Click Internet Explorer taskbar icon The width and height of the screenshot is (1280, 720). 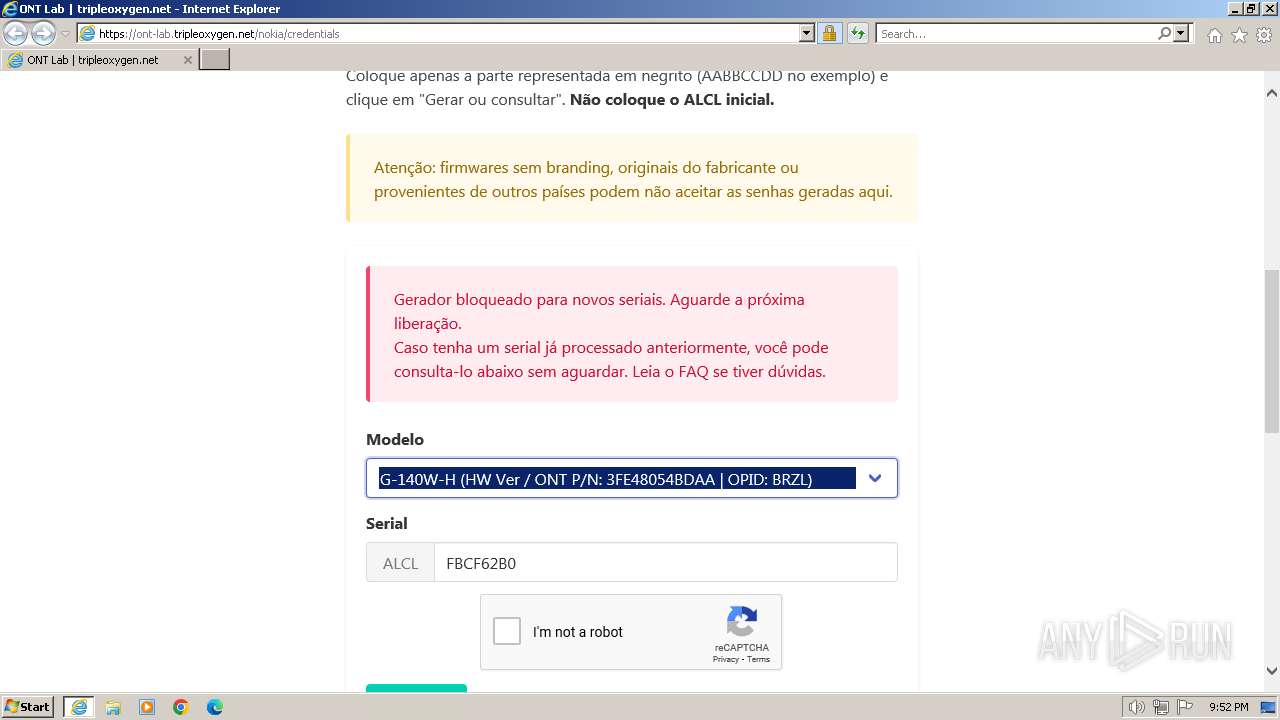coord(79,707)
